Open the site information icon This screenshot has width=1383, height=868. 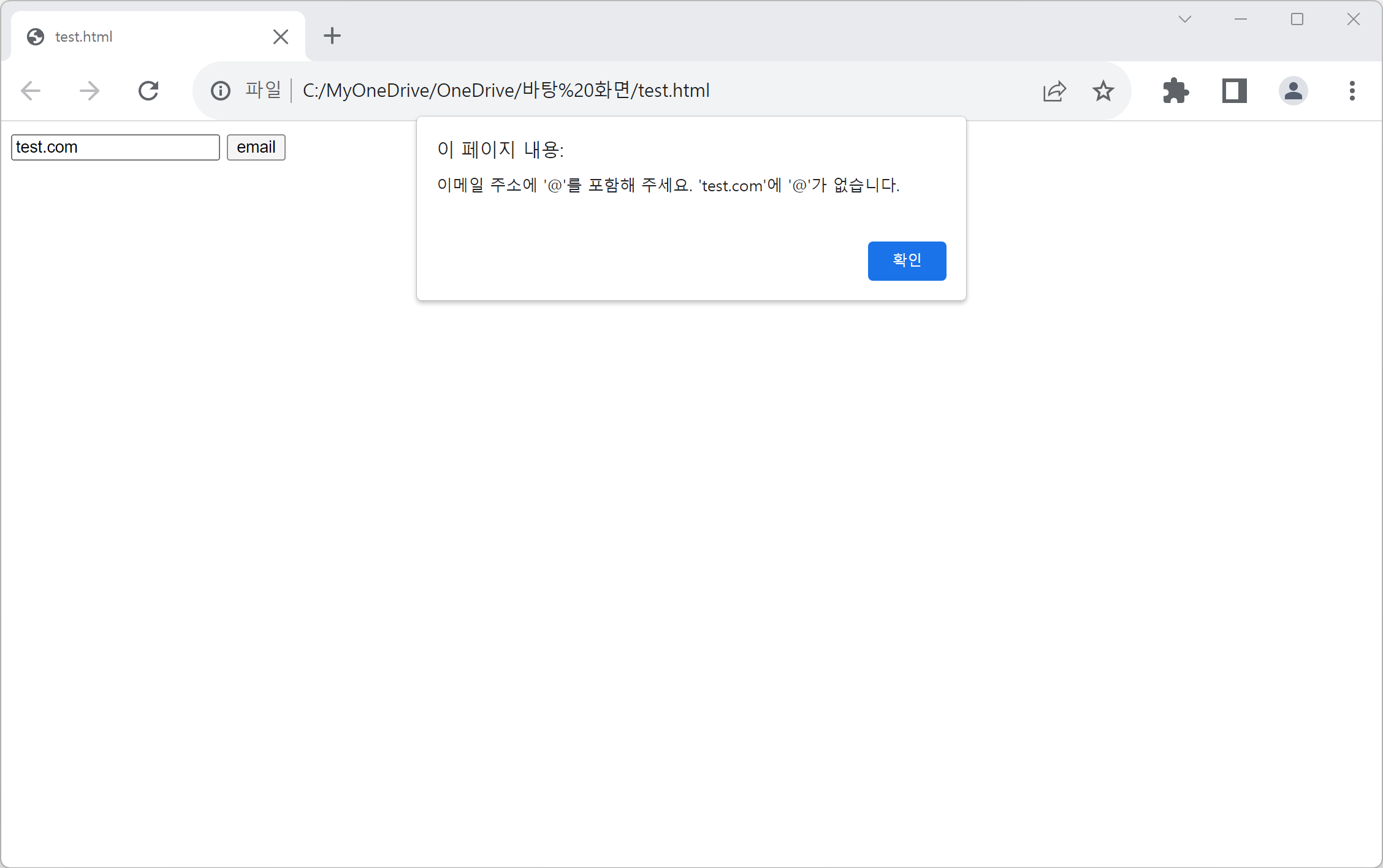tap(221, 91)
